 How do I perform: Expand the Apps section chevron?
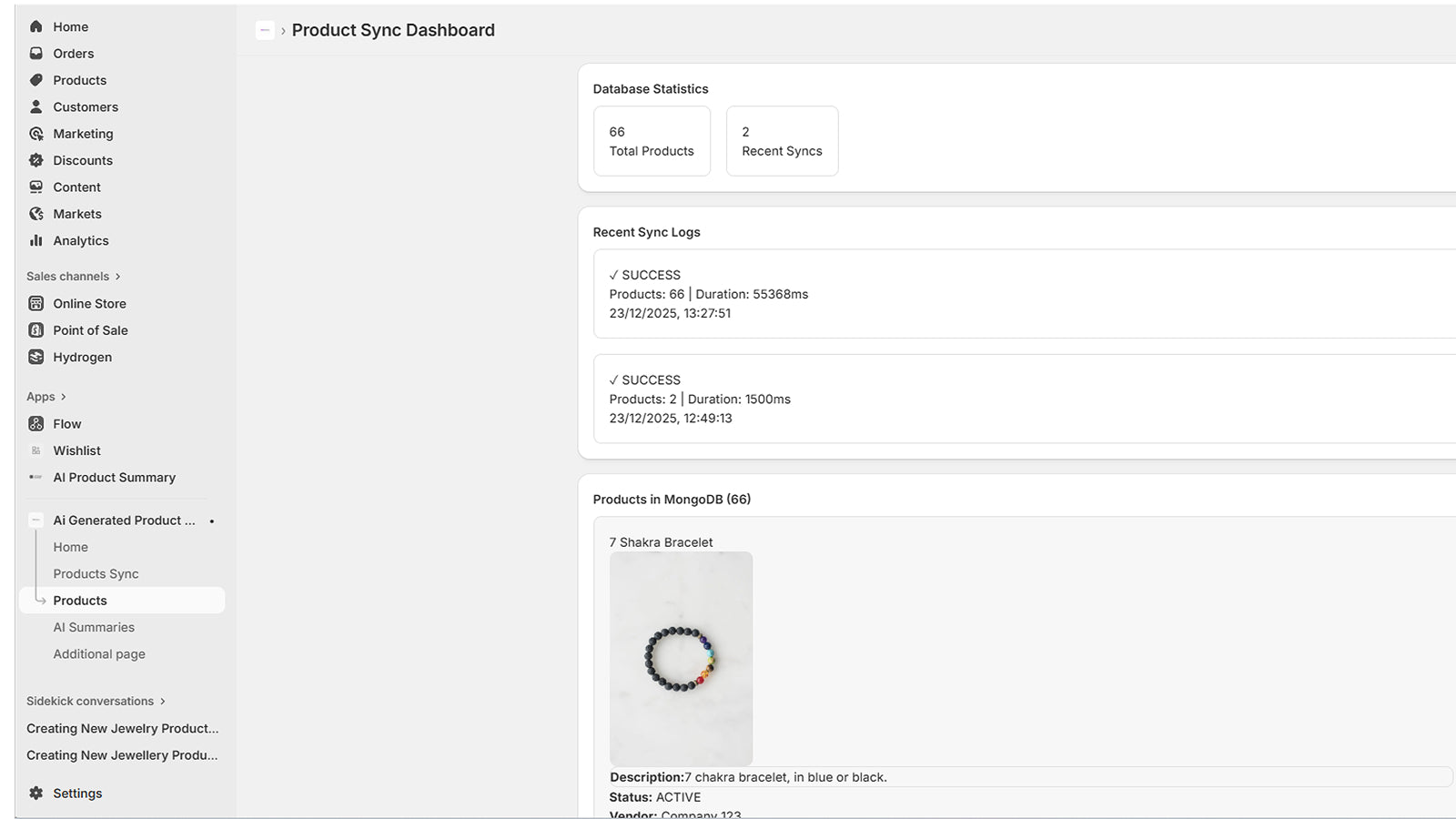(x=63, y=397)
